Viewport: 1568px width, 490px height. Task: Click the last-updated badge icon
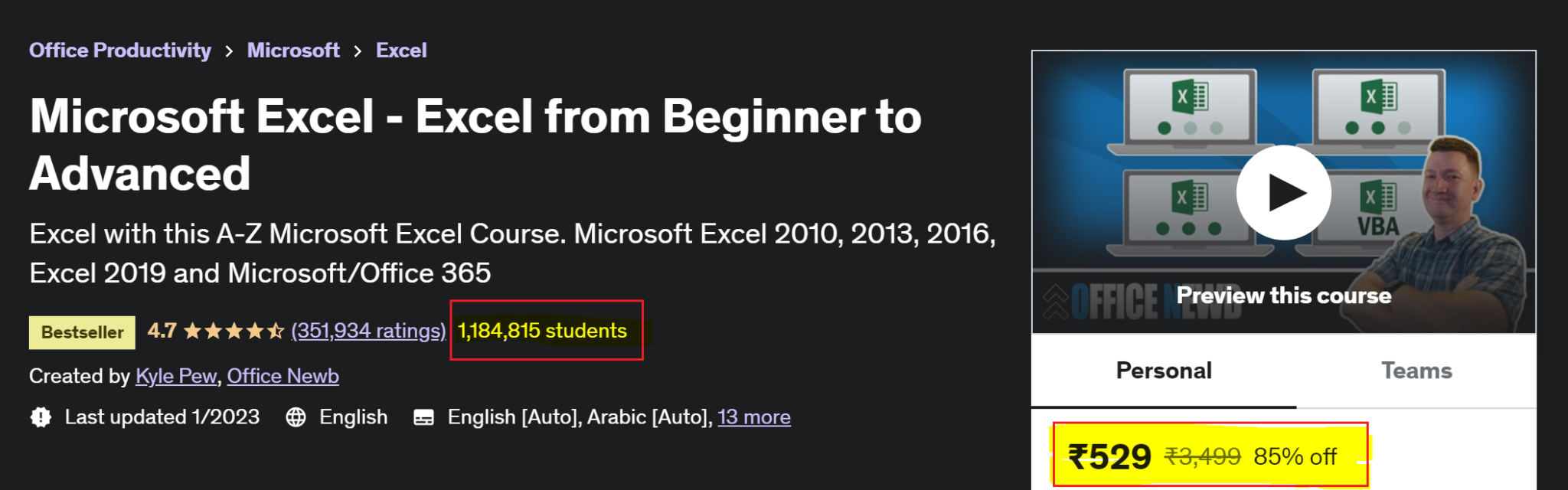[39, 417]
